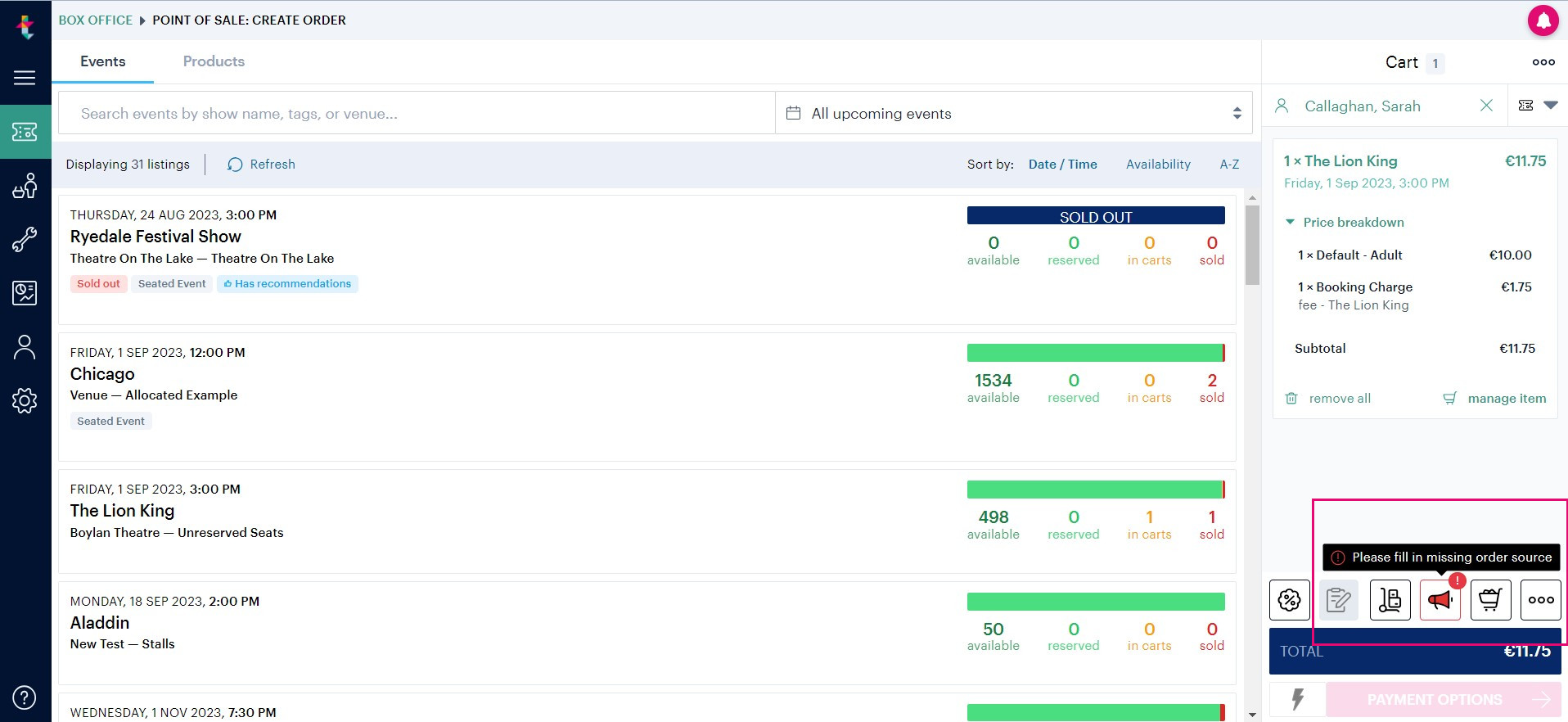Click The Lion King availability bar
Image resolution: width=1568 pixels, height=722 pixels.
[x=1096, y=490]
